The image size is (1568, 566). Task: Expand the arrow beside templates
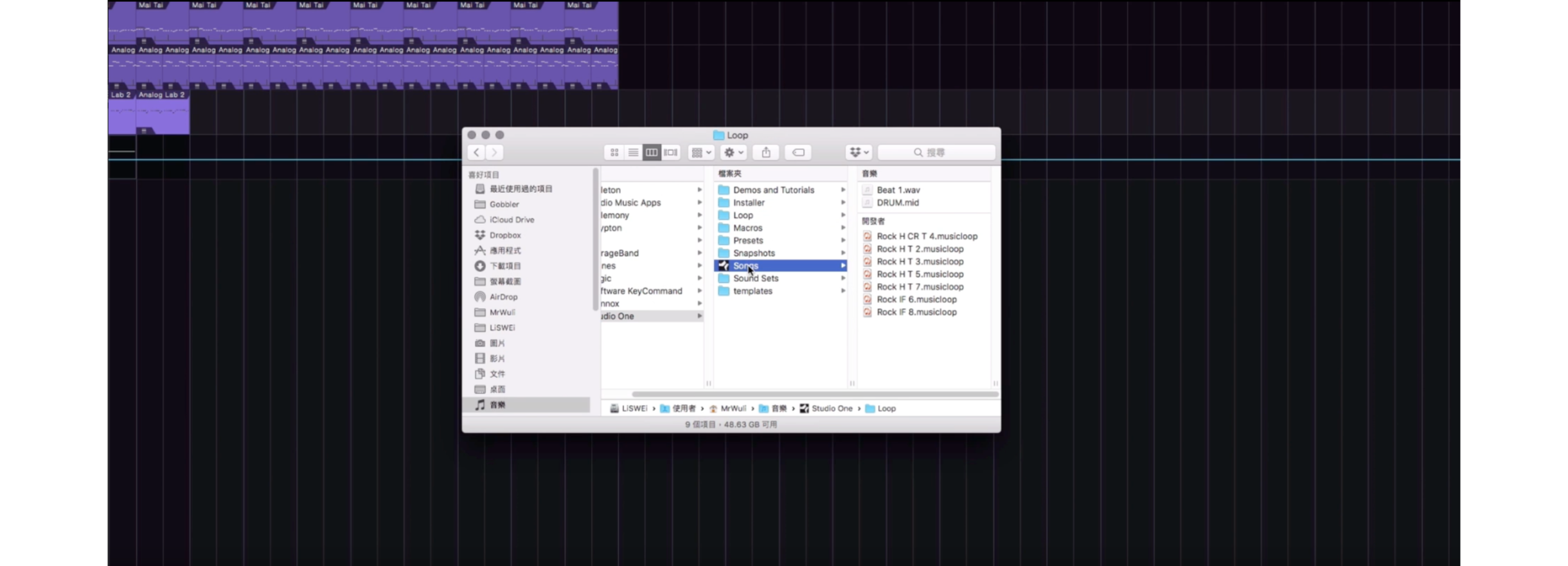pos(843,291)
